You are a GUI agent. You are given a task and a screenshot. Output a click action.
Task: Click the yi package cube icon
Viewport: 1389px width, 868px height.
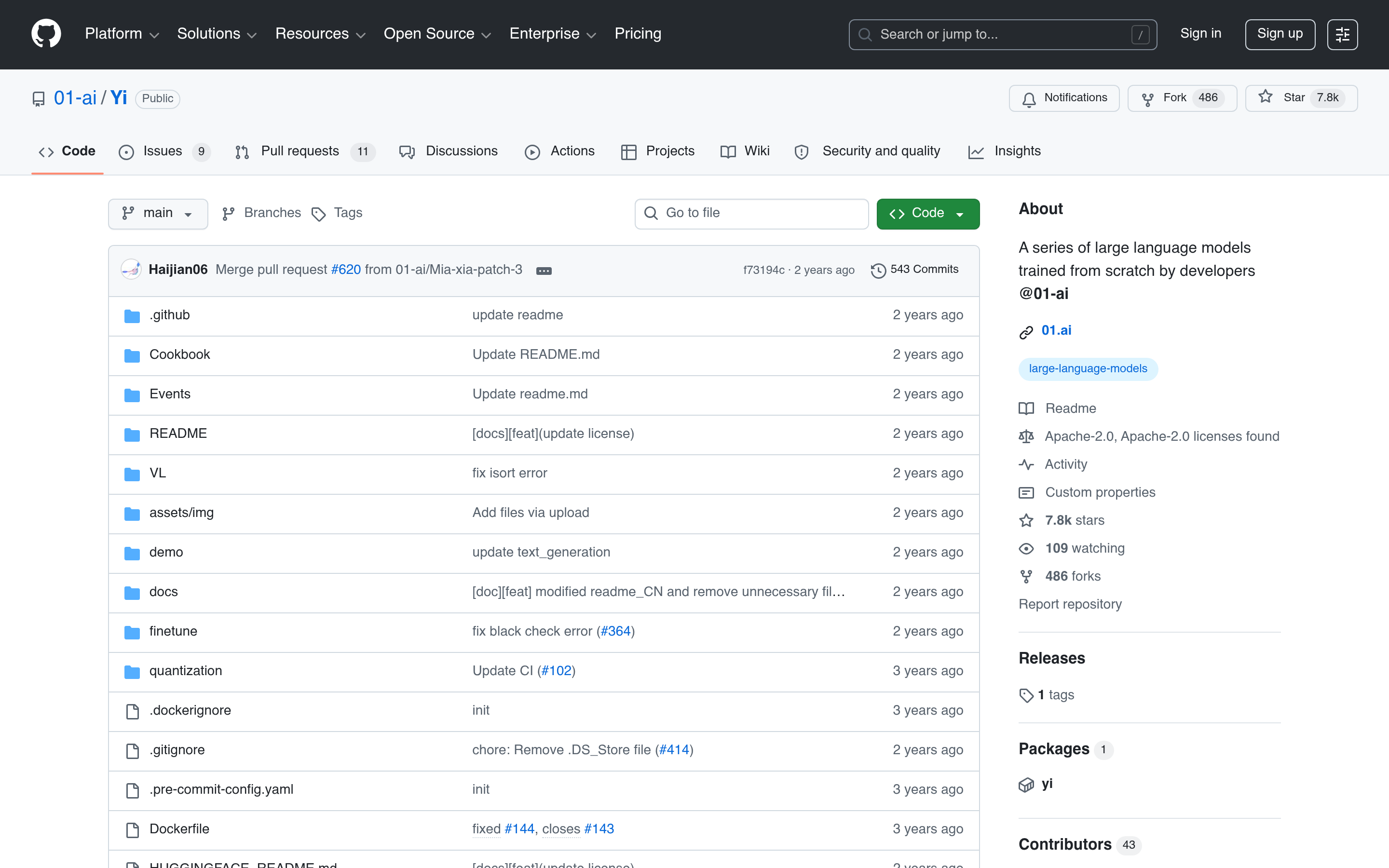(x=1026, y=785)
